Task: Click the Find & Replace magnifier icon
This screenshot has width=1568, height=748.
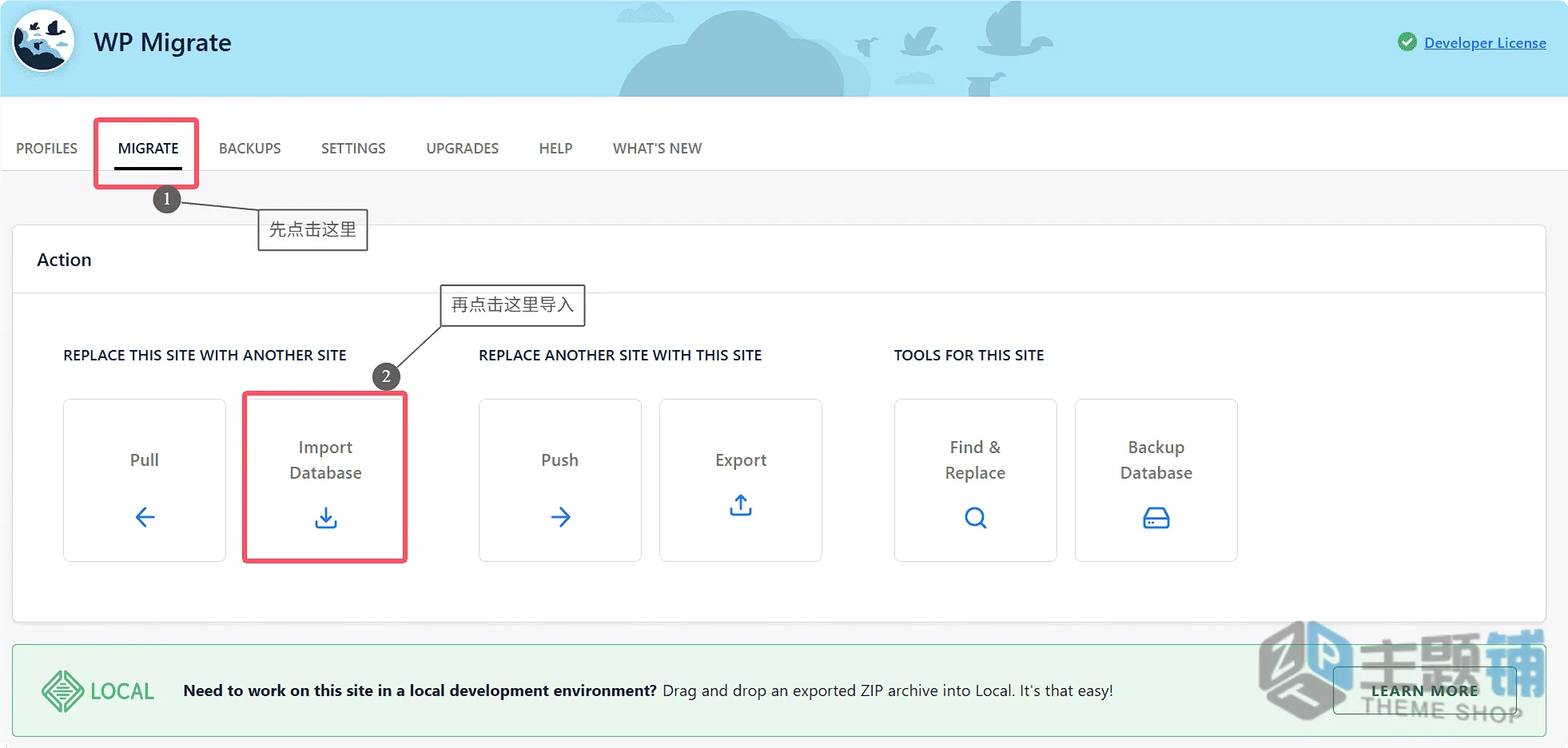Action: 976,518
